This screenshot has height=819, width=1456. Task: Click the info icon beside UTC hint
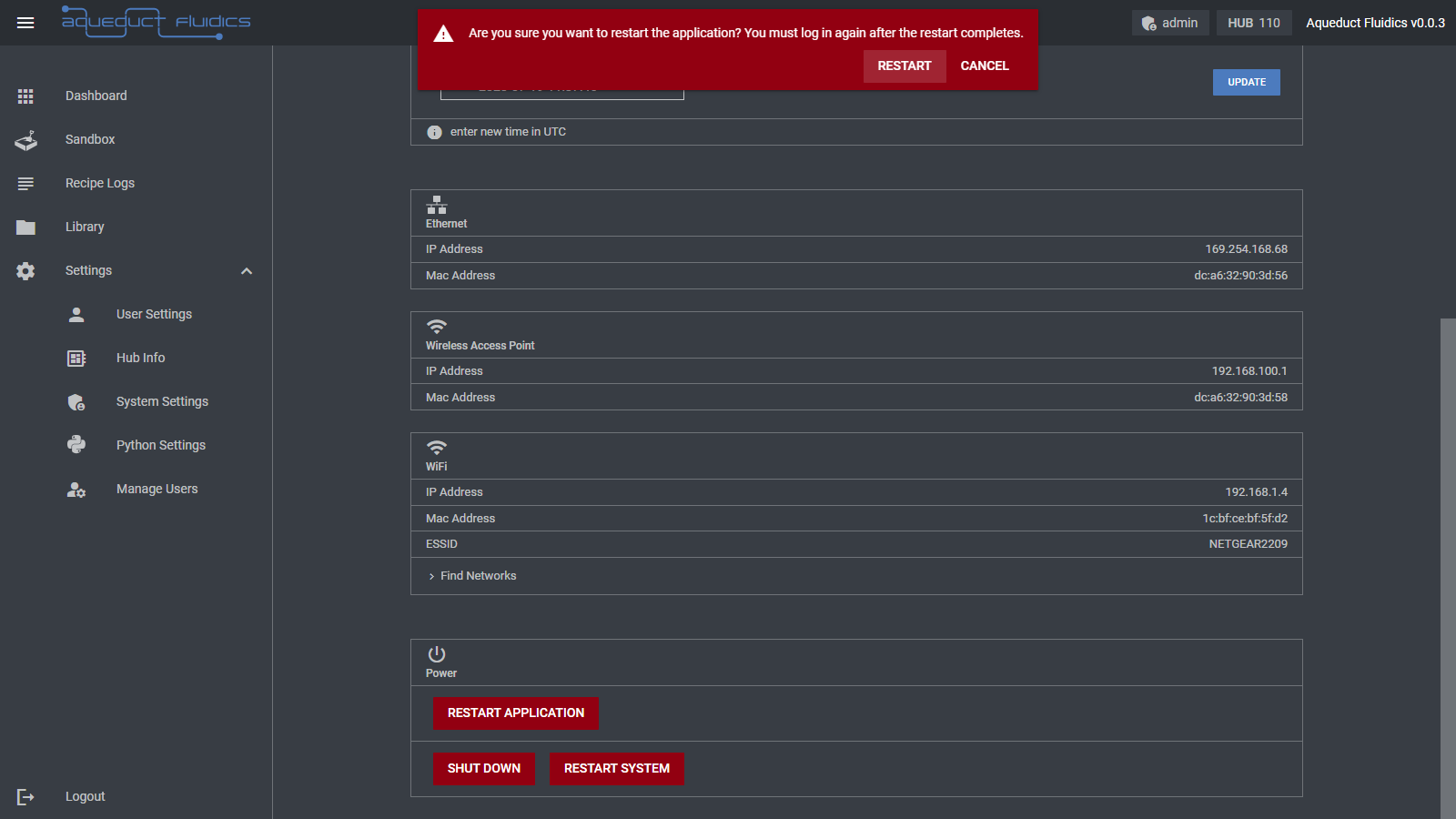pyautogui.click(x=434, y=132)
